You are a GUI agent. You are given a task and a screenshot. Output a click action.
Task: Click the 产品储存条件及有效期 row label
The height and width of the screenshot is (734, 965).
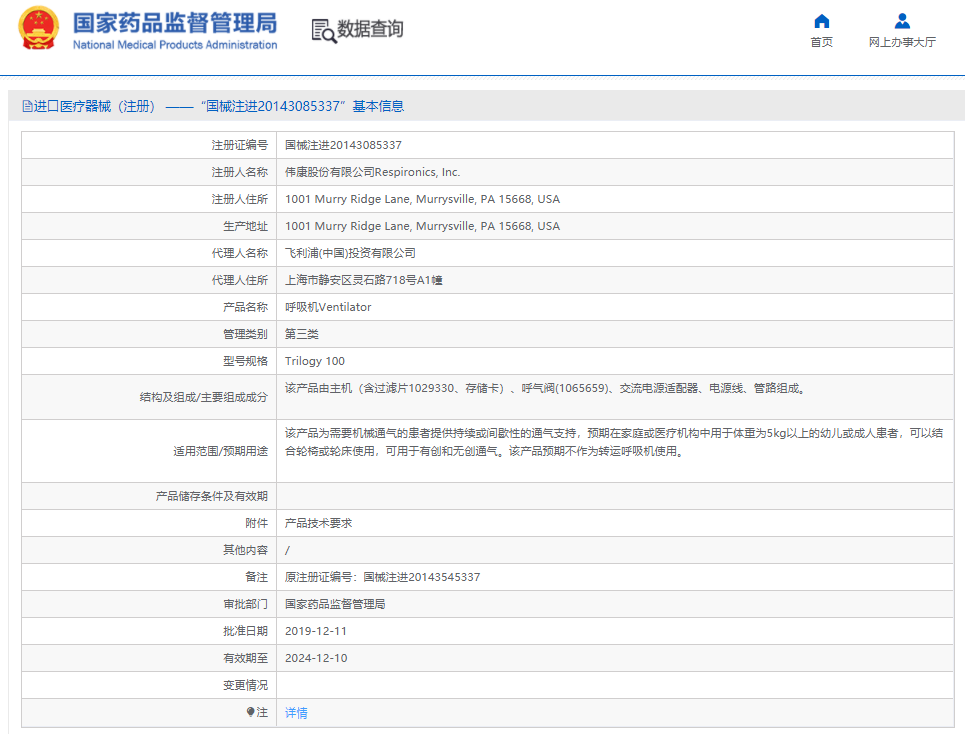pyautogui.click(x=212, y=496)
